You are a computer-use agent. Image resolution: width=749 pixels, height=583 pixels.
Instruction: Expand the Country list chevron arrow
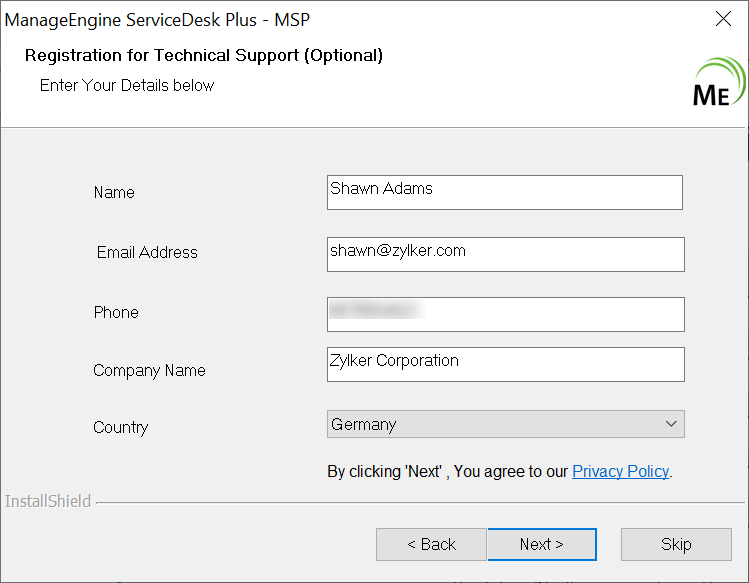(x=671, y=424)
